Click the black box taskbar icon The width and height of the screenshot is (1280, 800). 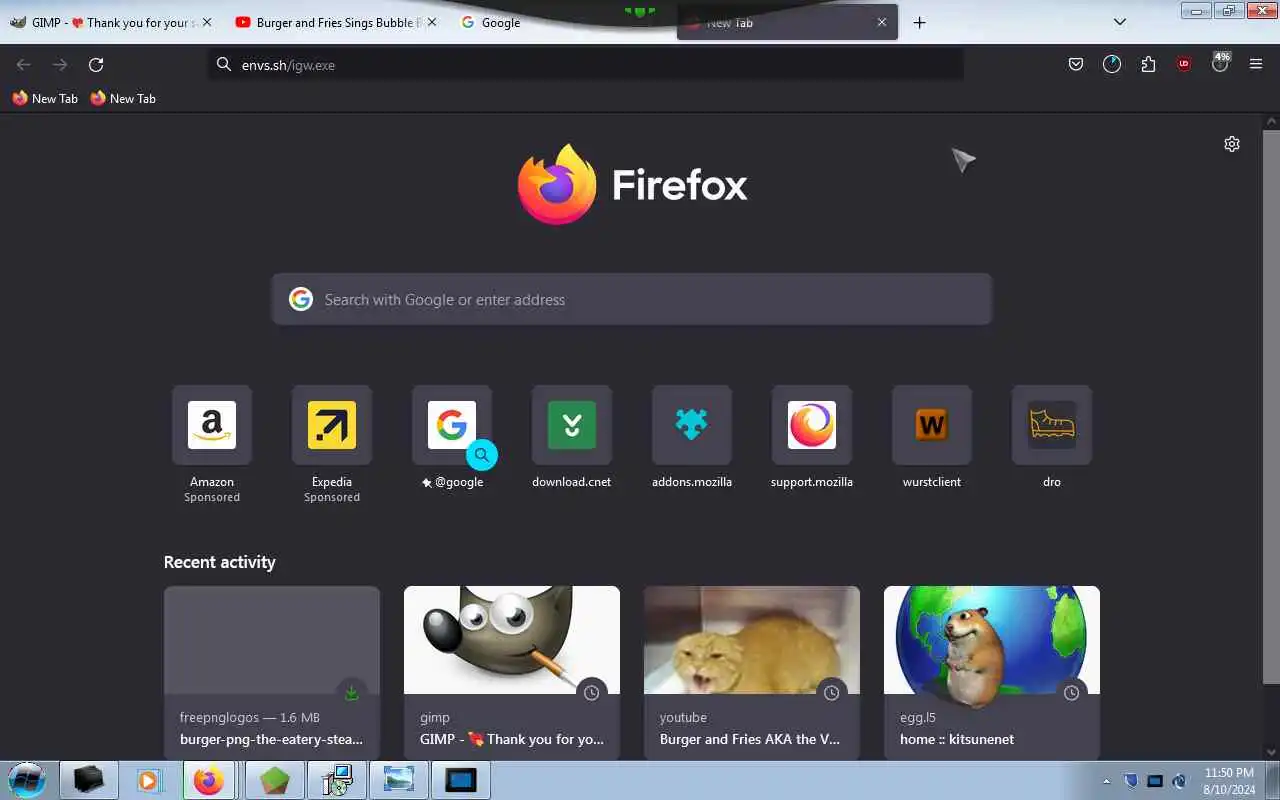pyautogui.click(x=88, y=780)
